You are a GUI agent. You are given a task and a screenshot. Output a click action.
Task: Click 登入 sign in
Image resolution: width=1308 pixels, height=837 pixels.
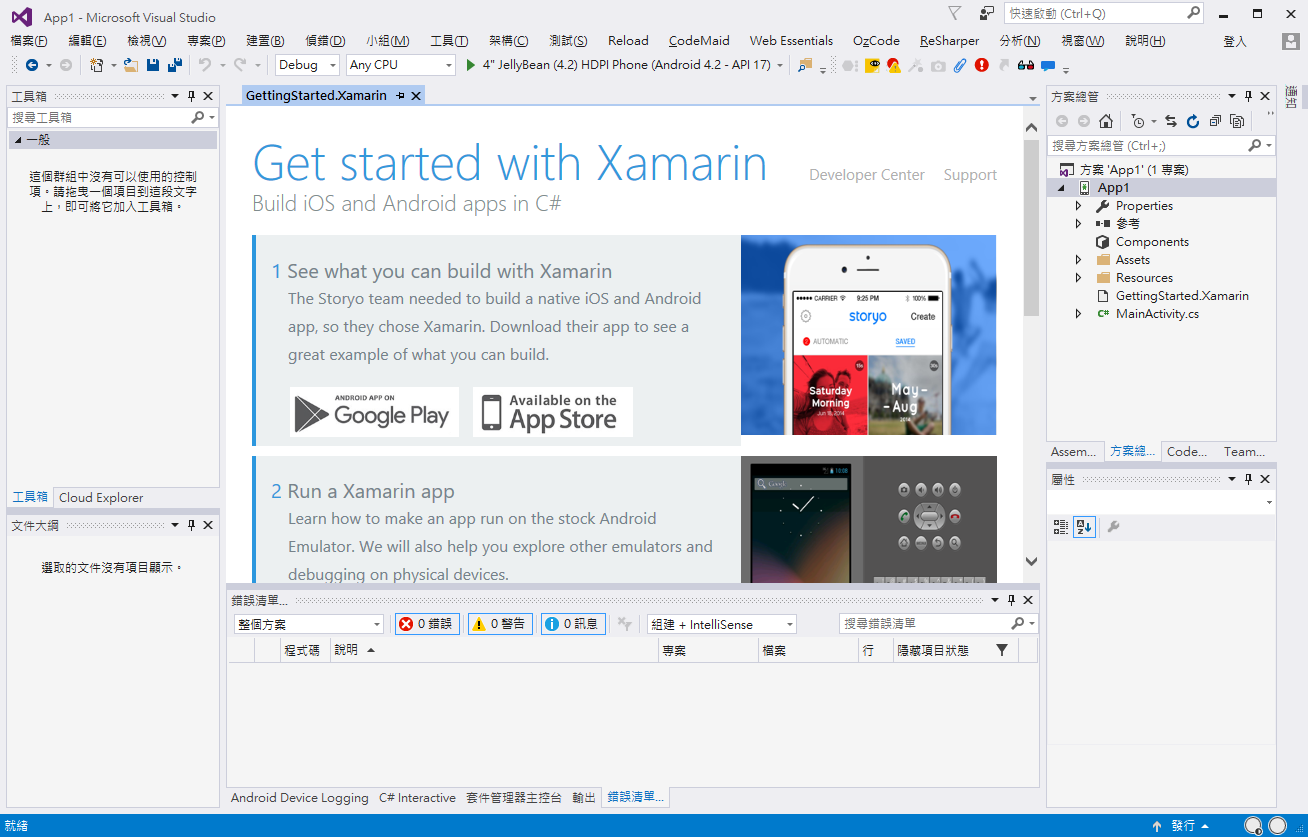pyautogui.click(x=1235, y=41)
